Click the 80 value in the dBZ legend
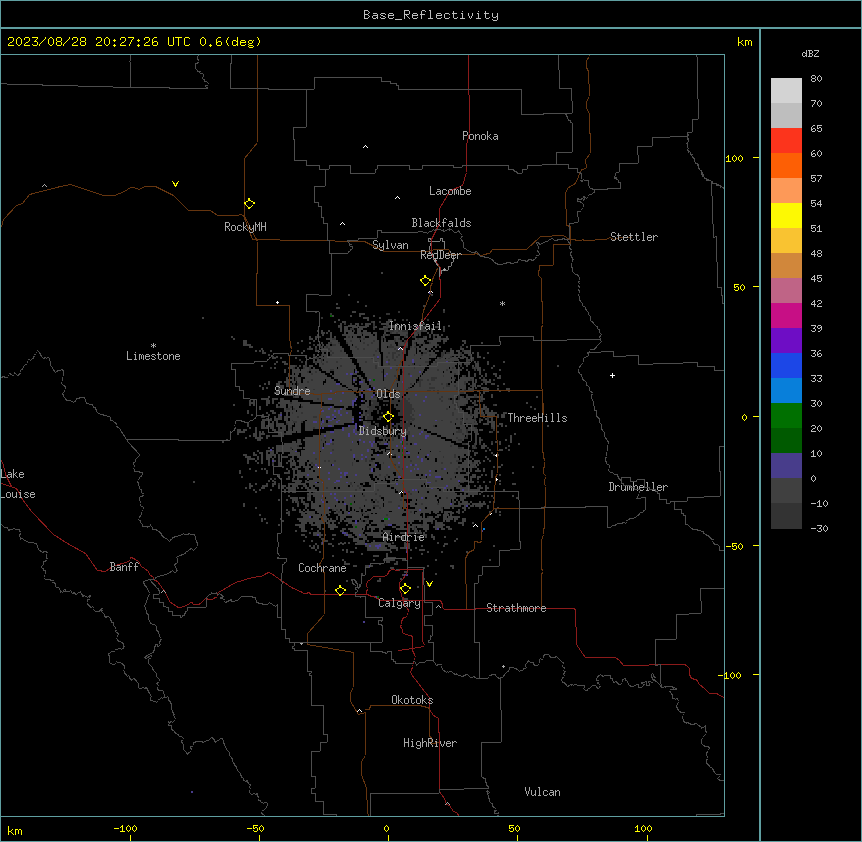 click(x=816, y=79)
